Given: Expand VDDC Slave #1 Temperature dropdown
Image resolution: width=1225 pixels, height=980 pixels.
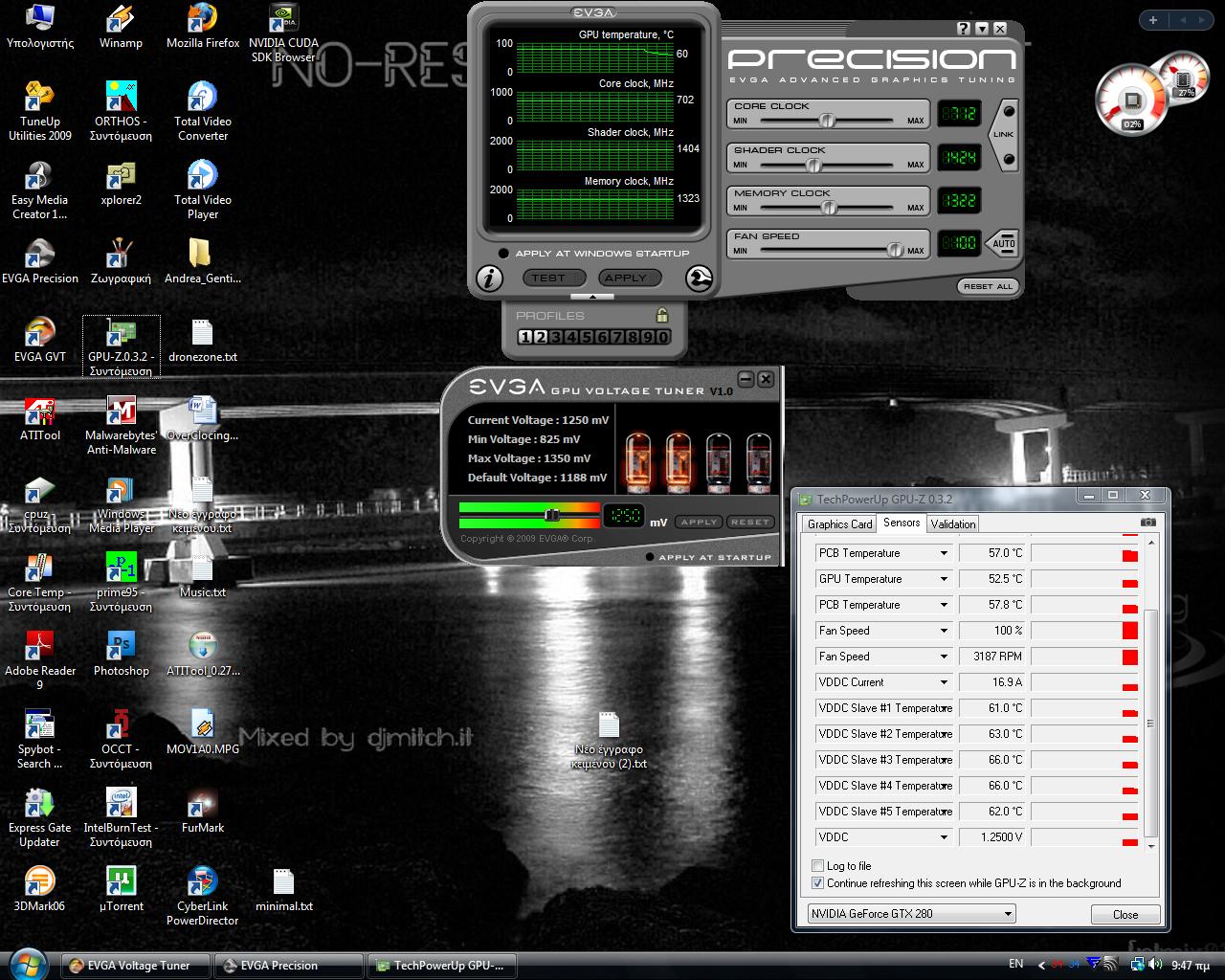Looking at the screenshot, I should (944, 708).
